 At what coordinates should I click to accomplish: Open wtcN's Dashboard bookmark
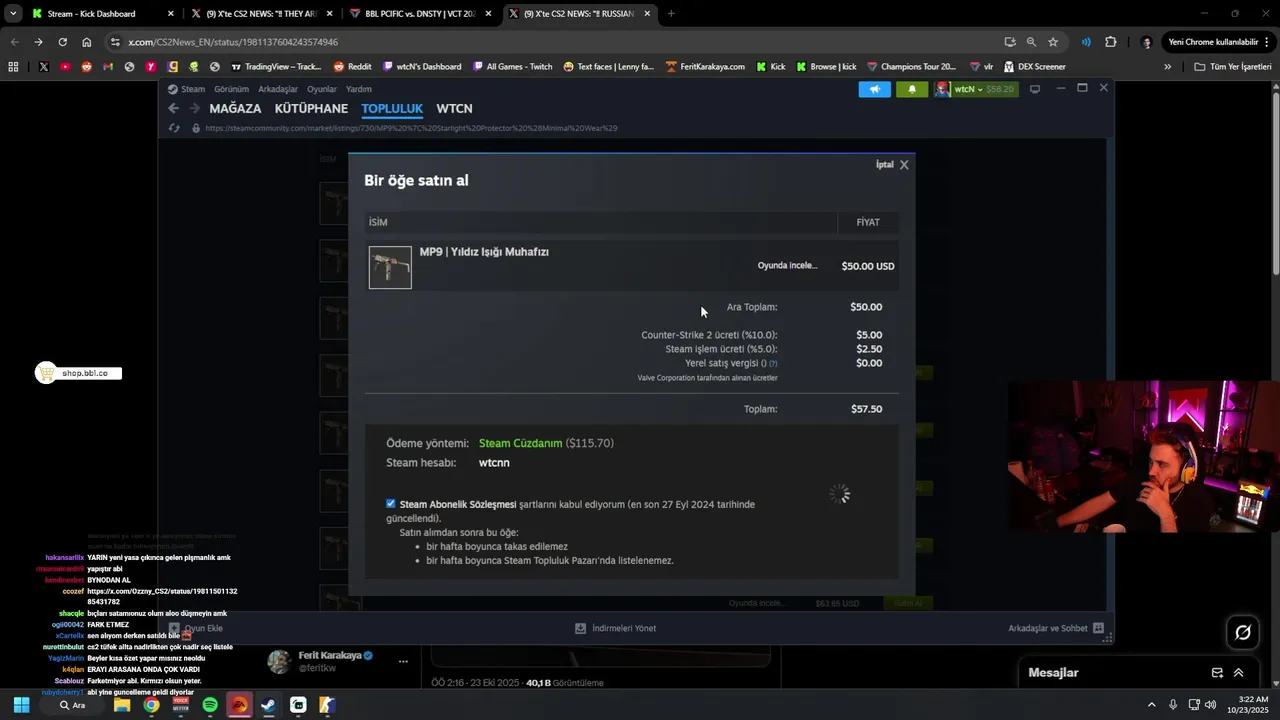[421, 67]
